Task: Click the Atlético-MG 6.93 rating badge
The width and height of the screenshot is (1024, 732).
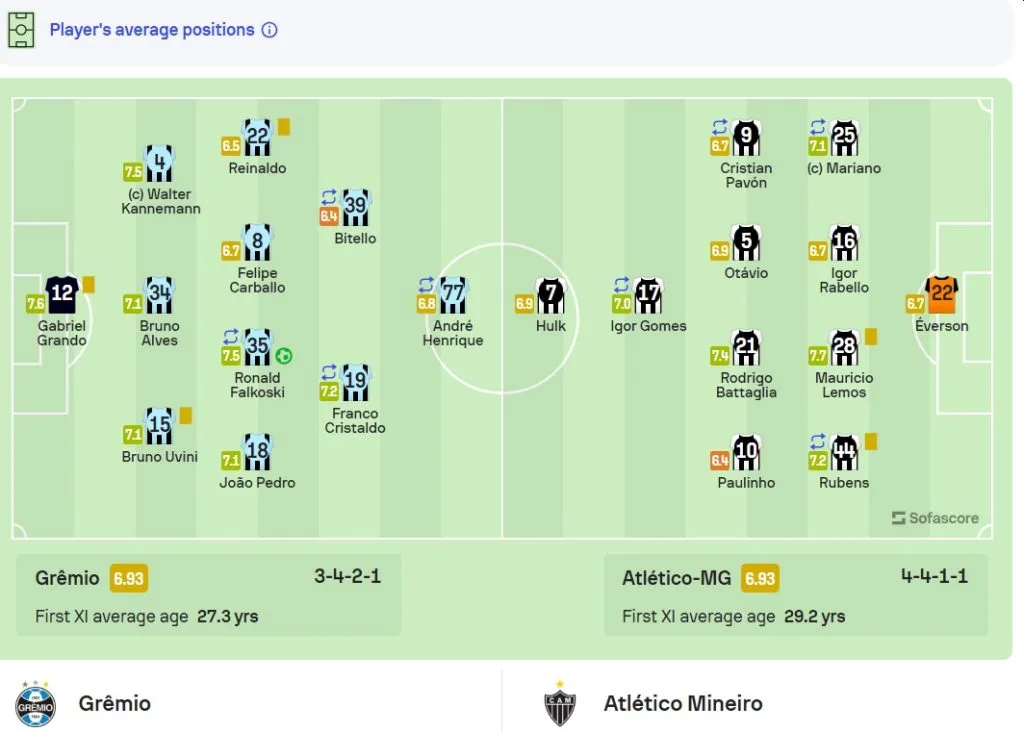Action: point(760,578)
